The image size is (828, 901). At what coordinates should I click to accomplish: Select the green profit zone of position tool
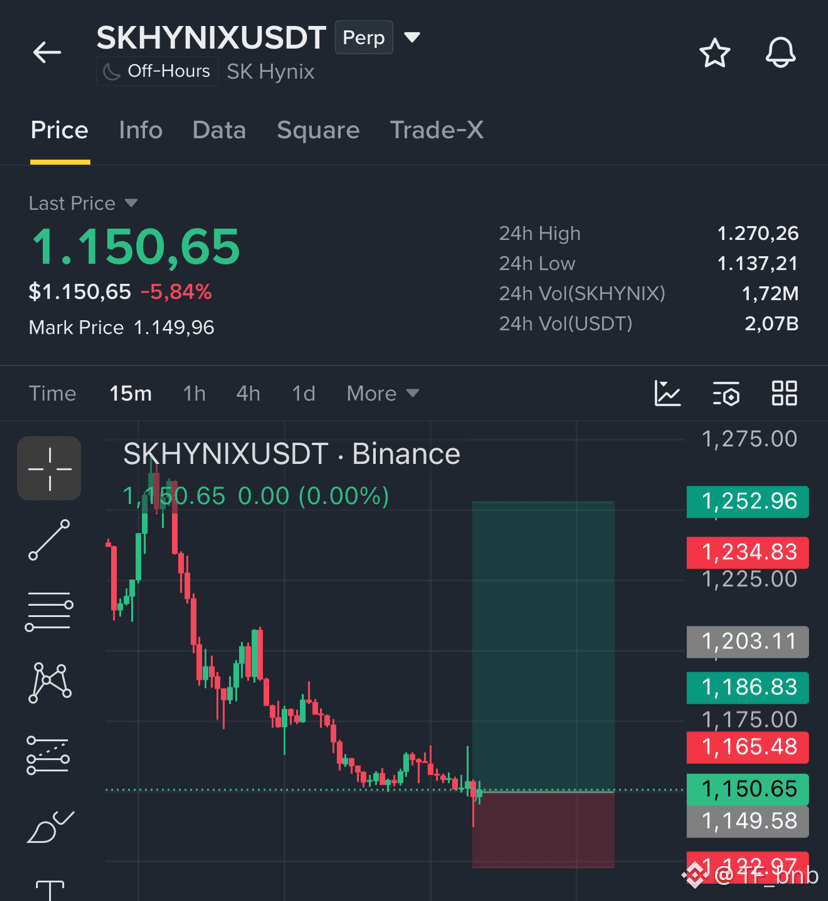click(x=543, y=646)
